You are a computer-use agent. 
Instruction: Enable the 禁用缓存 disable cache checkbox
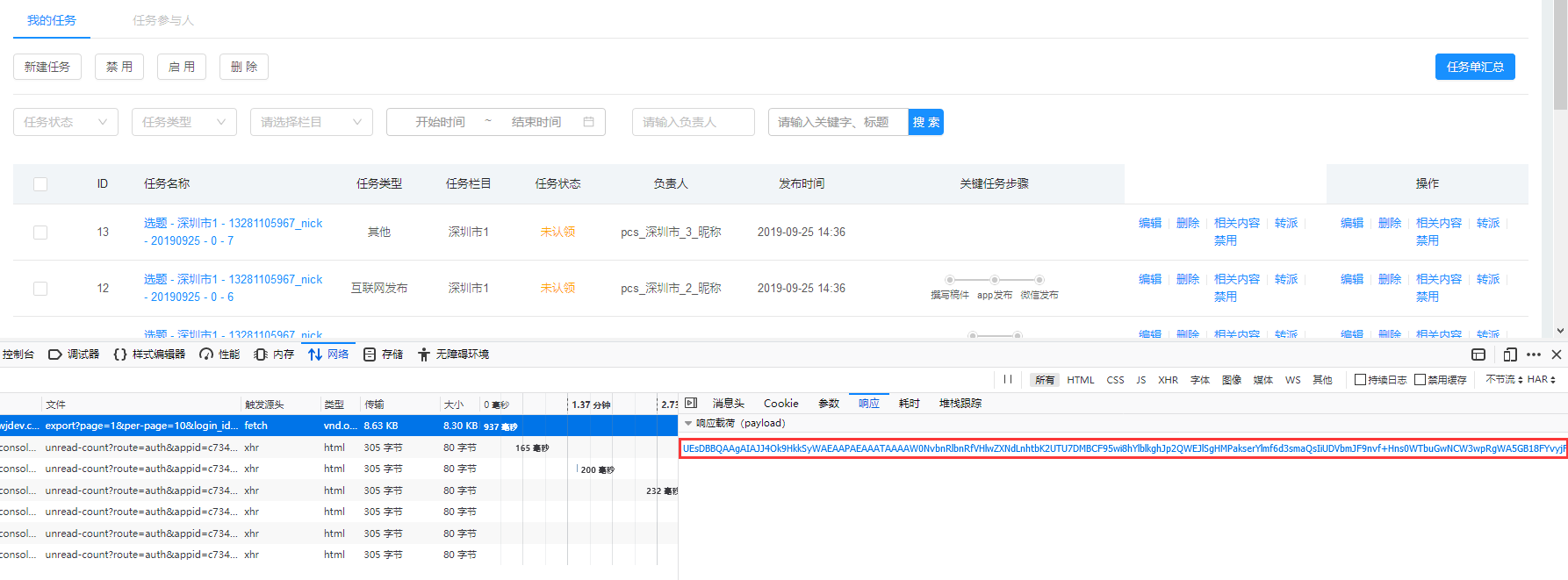1420,380
